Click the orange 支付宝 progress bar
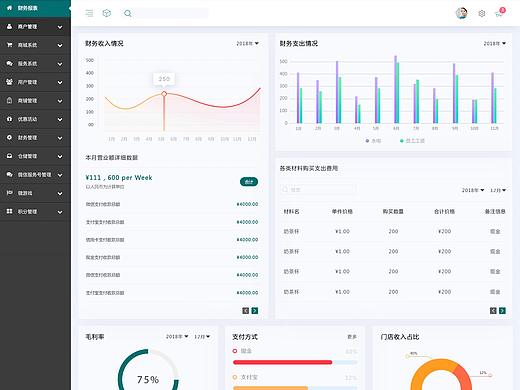The image size is (520, 390). [x=270, y=388]
